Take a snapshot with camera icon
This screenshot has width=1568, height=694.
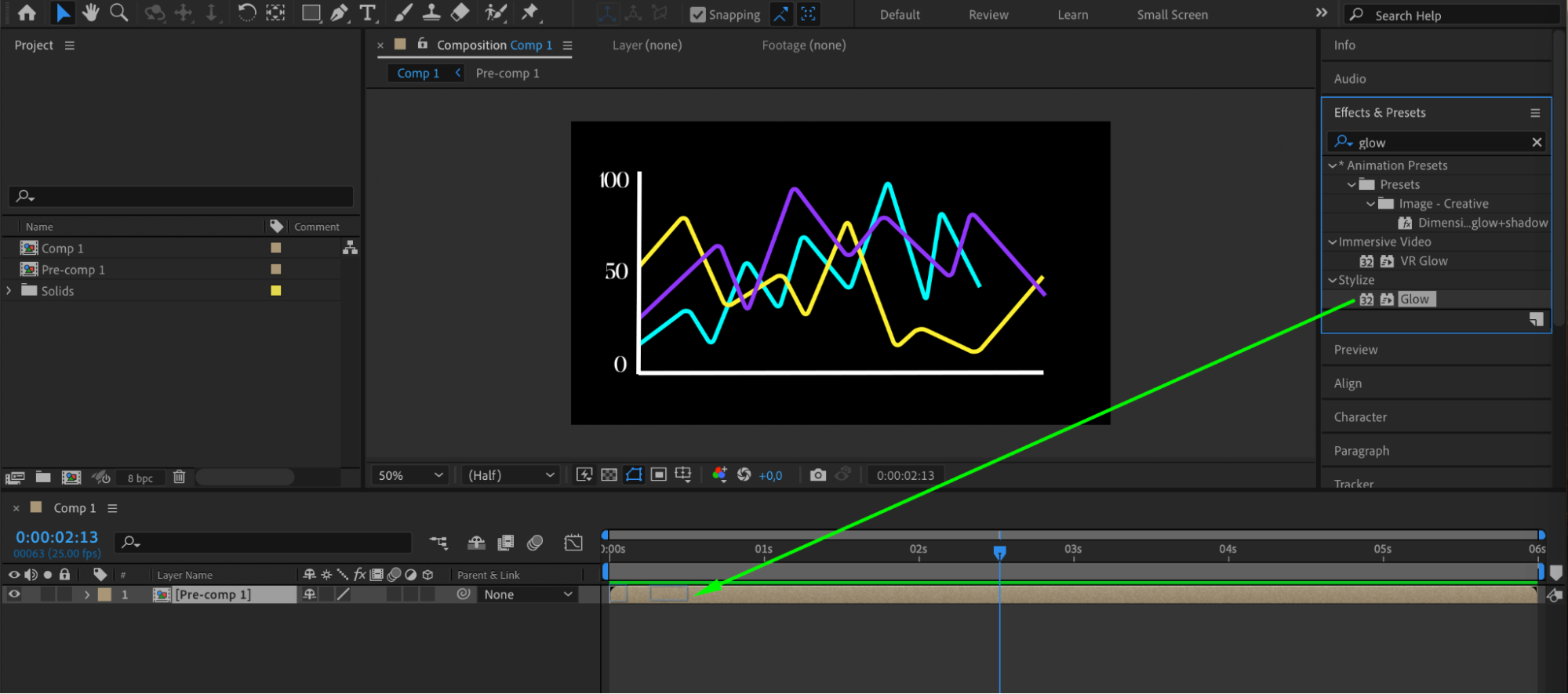(x=817, y=475)
